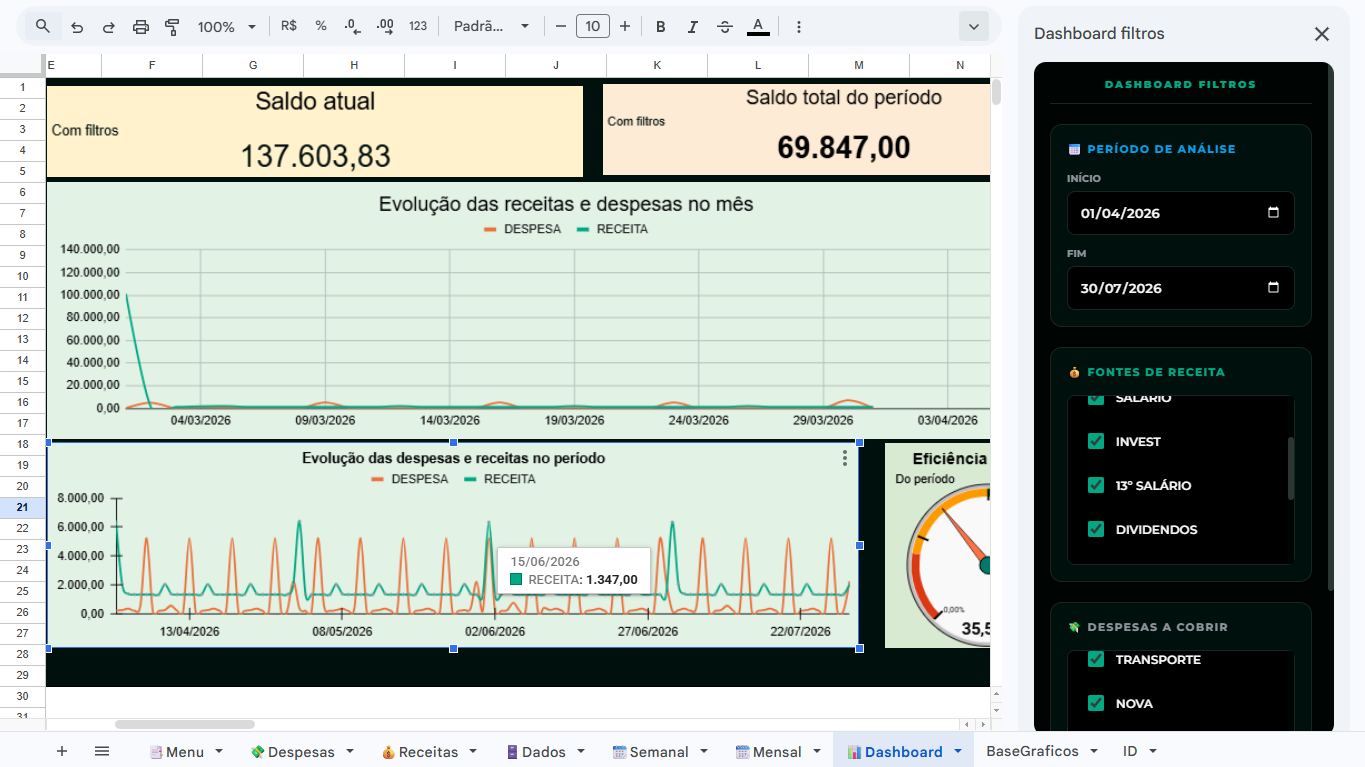Click the redo arrow in the toolbar
Viewport: 1365px width, 767px height.
[108, 27]
